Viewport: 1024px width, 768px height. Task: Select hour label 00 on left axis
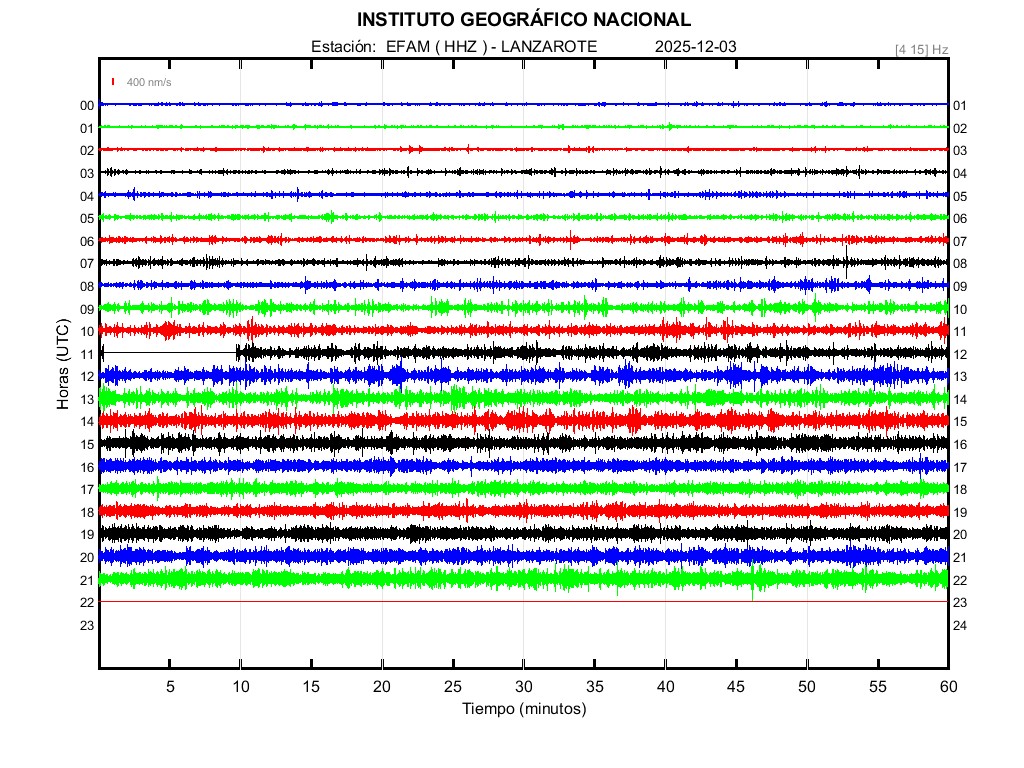coord(87,105)
